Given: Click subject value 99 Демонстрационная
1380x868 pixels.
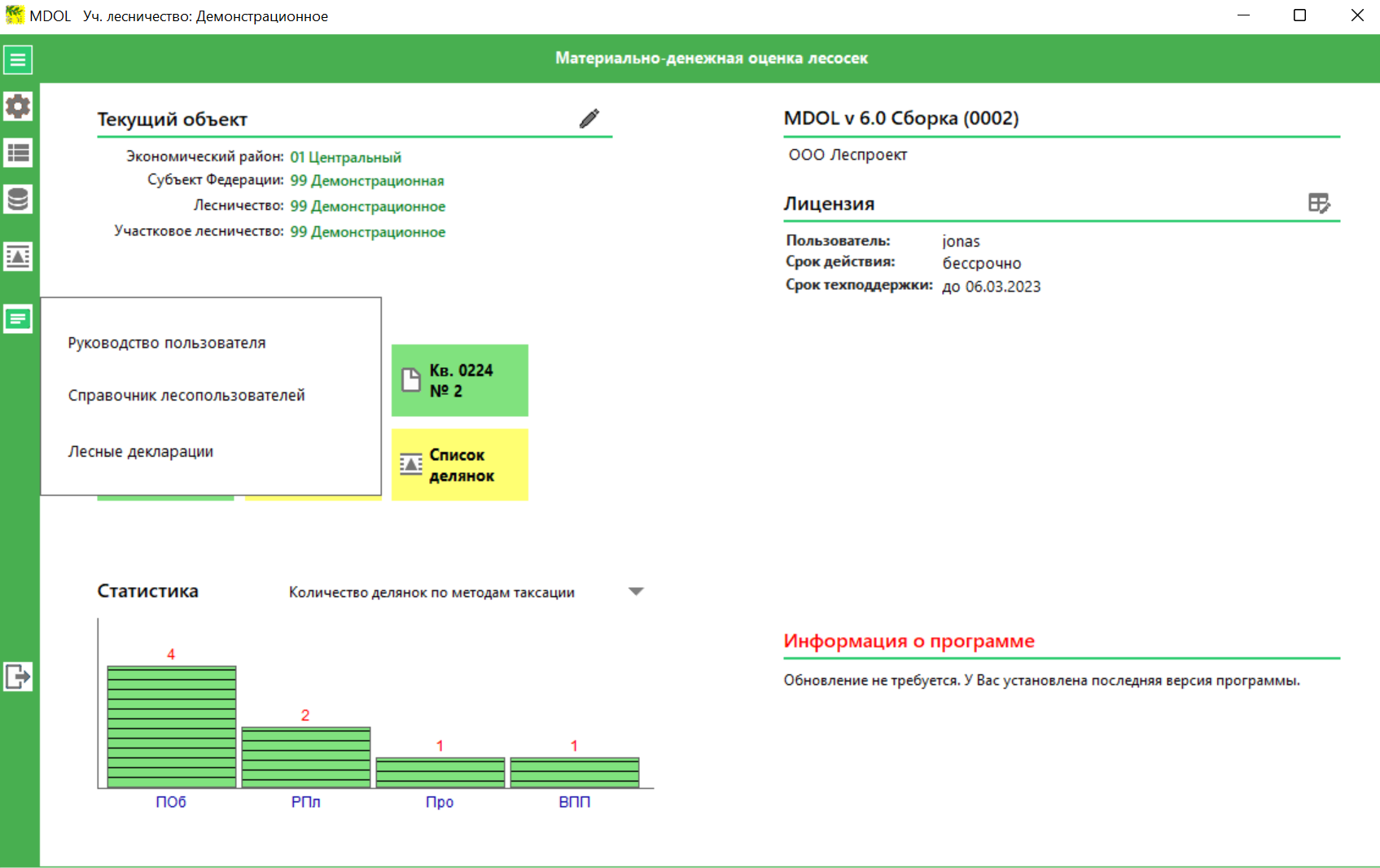Looking at the screenshot, I should [367, 181].
